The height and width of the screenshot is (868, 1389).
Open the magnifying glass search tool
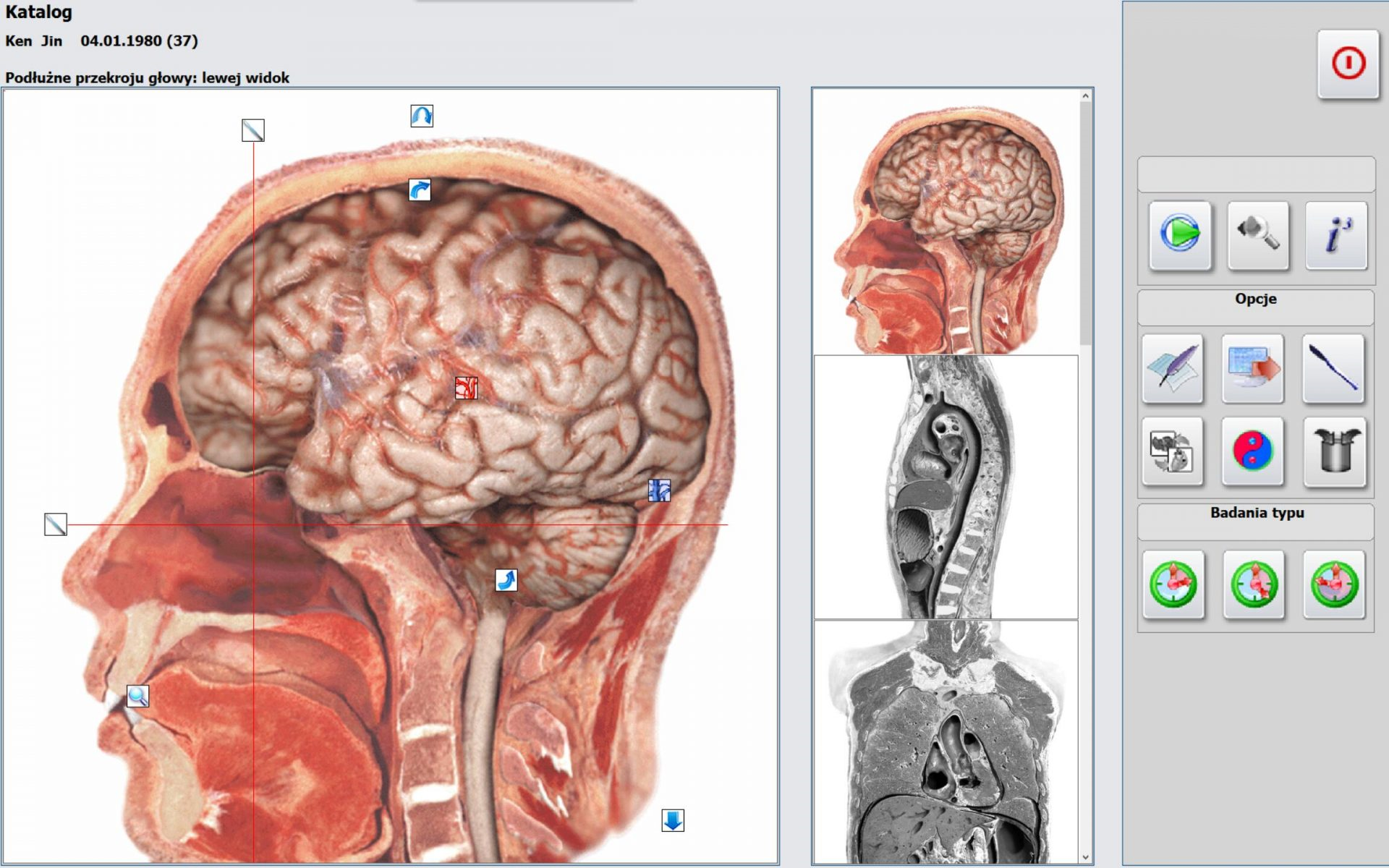point(1257,234)
